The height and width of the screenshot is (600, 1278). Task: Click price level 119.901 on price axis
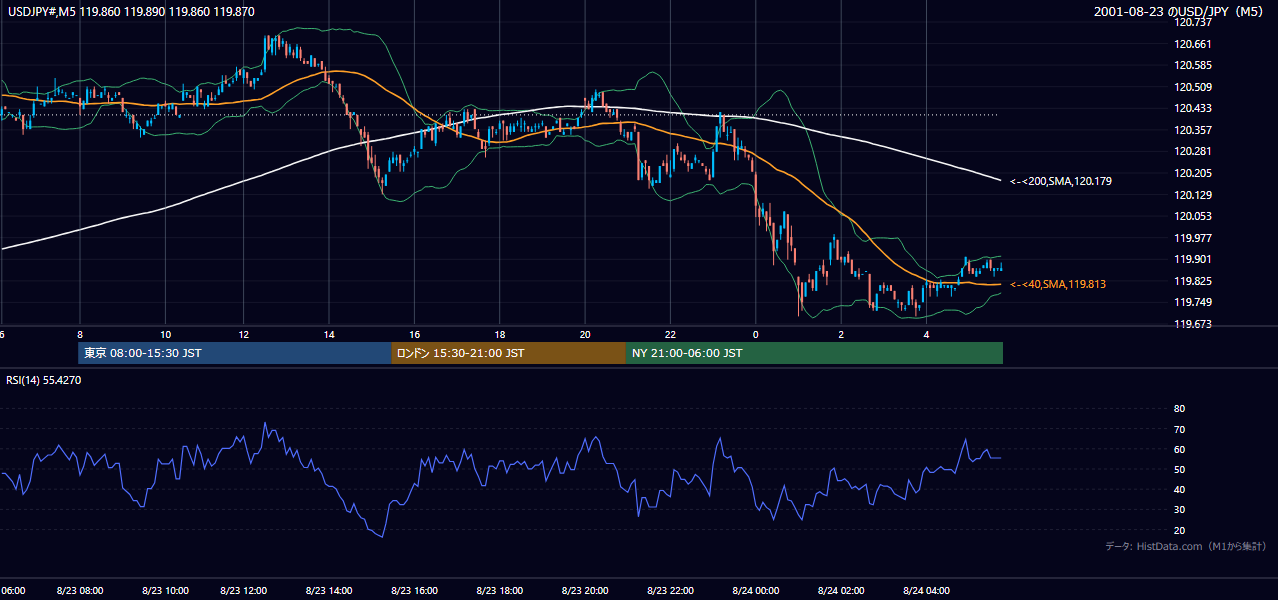[1192, 260]
